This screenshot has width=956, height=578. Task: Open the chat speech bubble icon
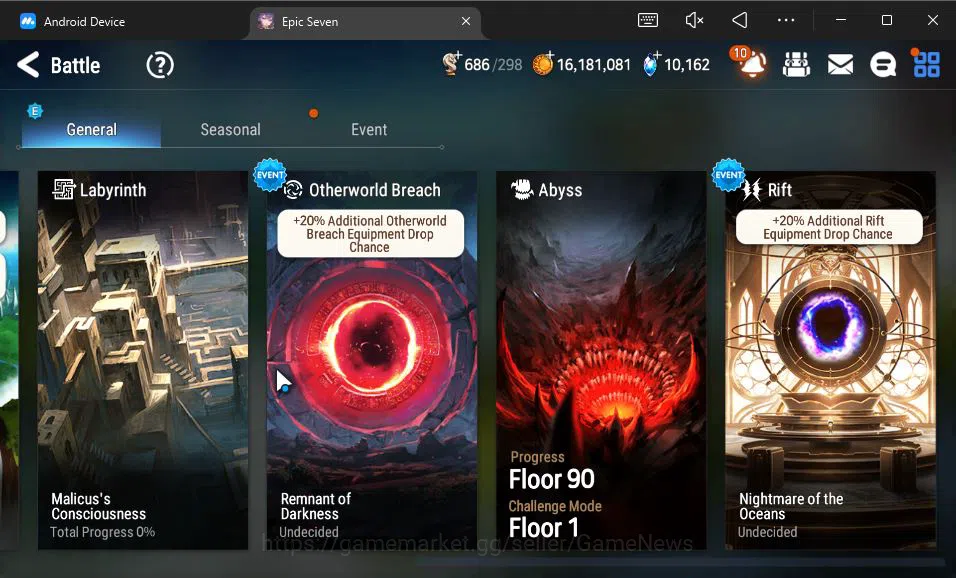(x=883, y=65)
